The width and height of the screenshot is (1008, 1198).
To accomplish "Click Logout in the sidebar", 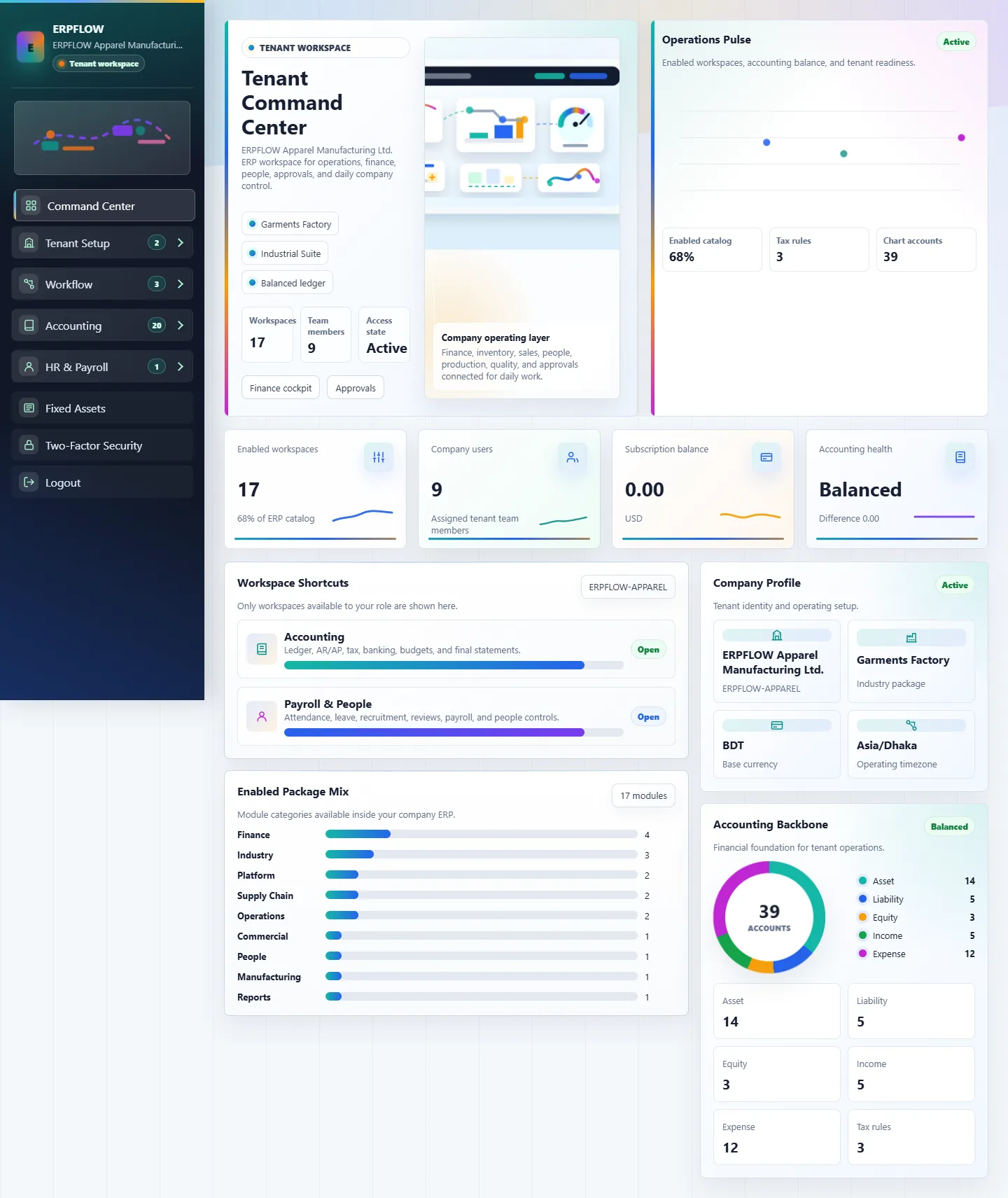I will [102, 482].
